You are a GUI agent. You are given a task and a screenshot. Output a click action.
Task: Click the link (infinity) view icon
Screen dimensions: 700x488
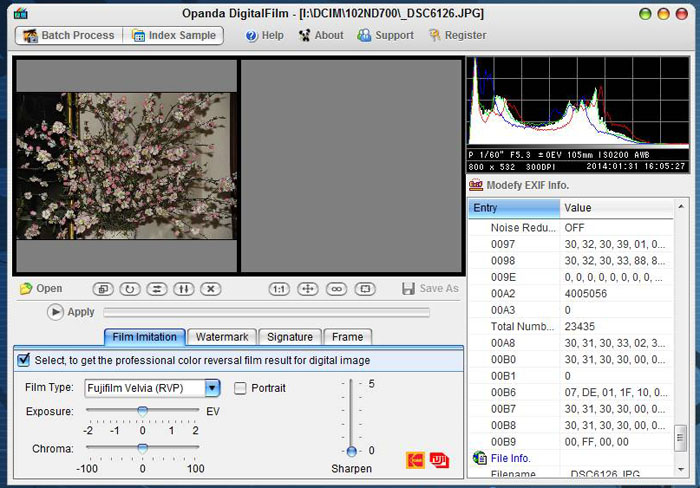tap(337, 289)
